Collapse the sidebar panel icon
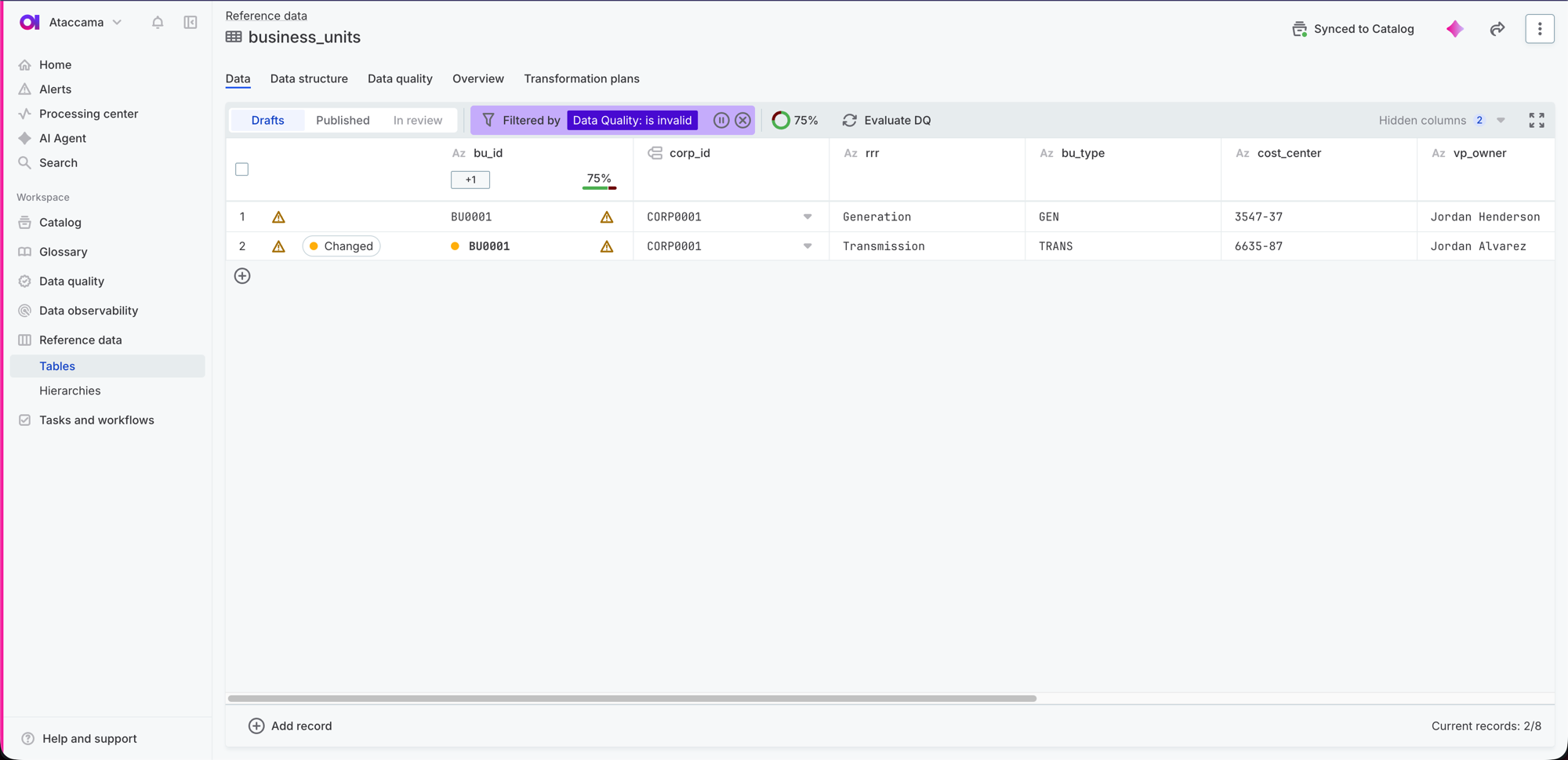The image size is (1568, 760). (191, 23)
